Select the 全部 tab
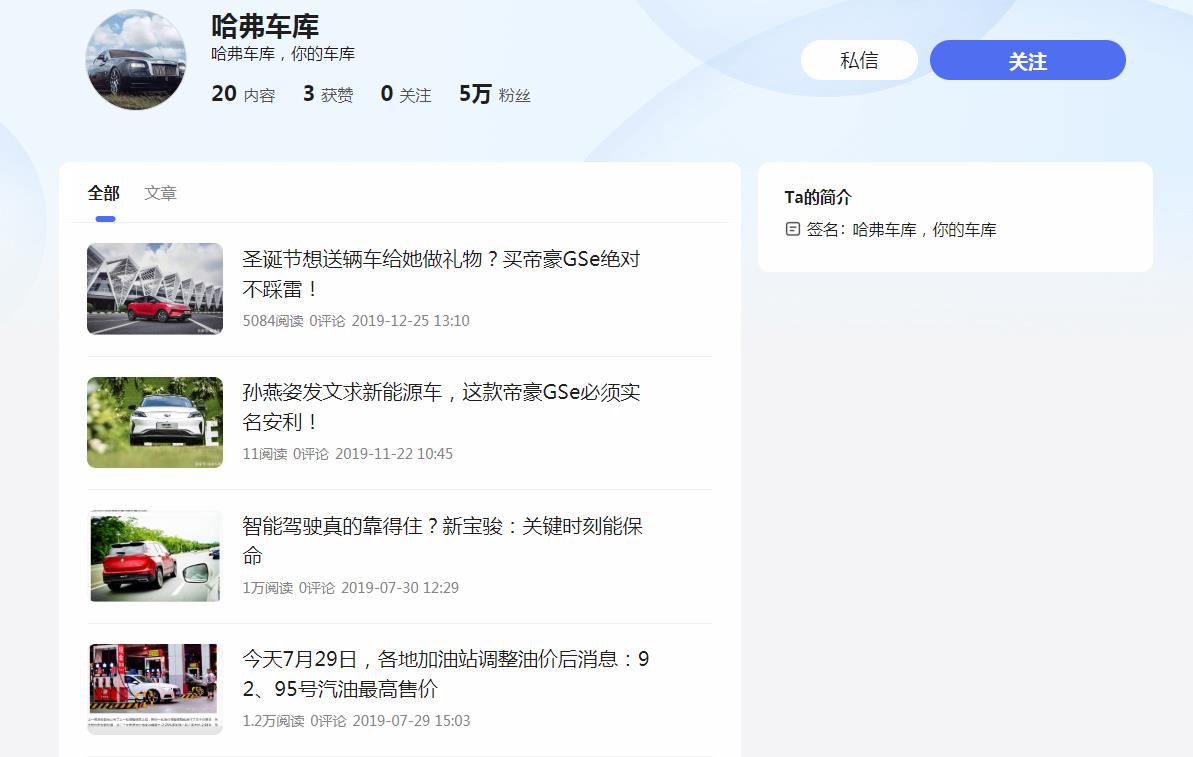The height and width of the screenshot is (757, 1193). click(x=103, y=193)
